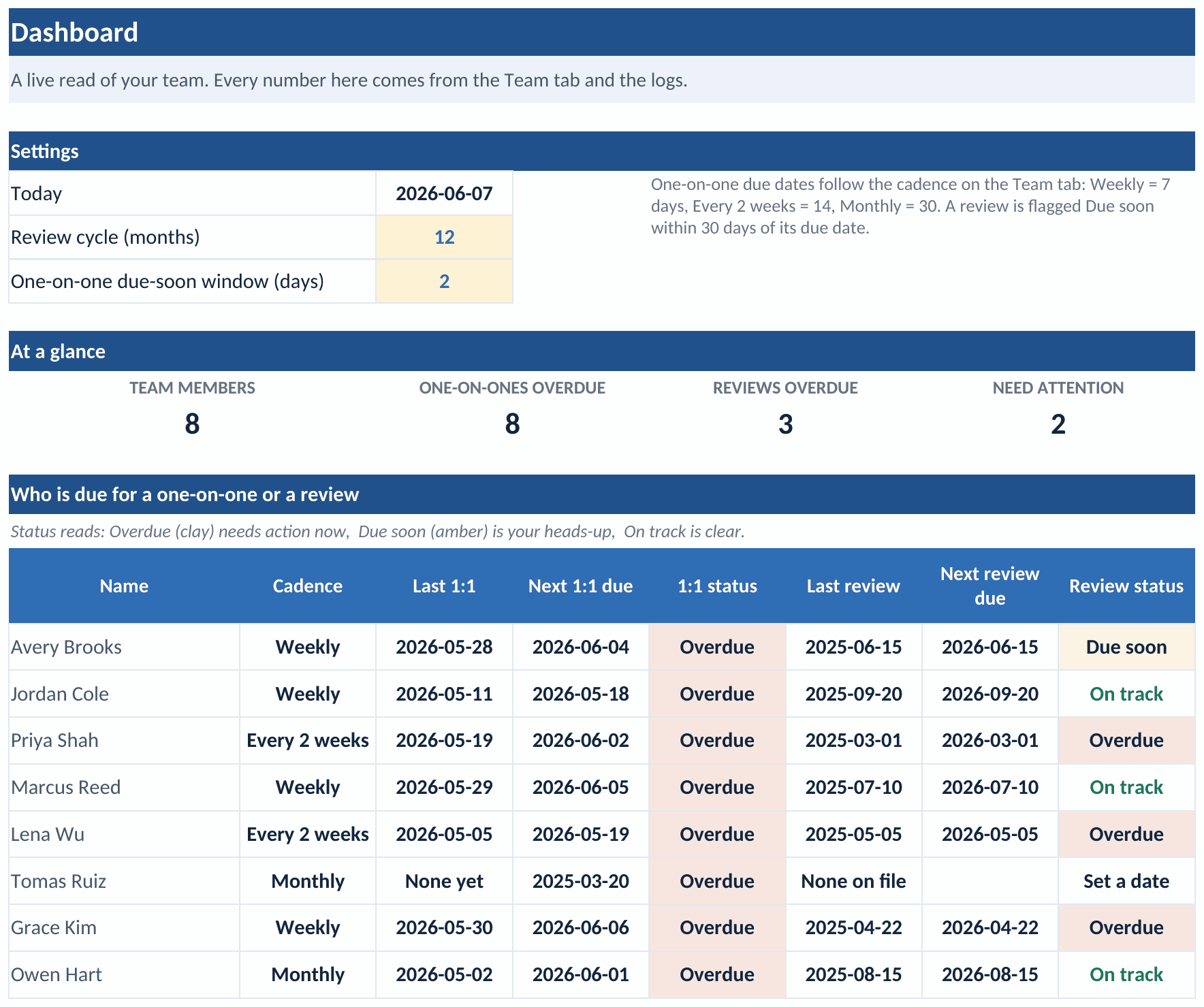Select Owen Hart's Monthly cadence cell
This screenshot has height=1007, width=1204.
308,974
